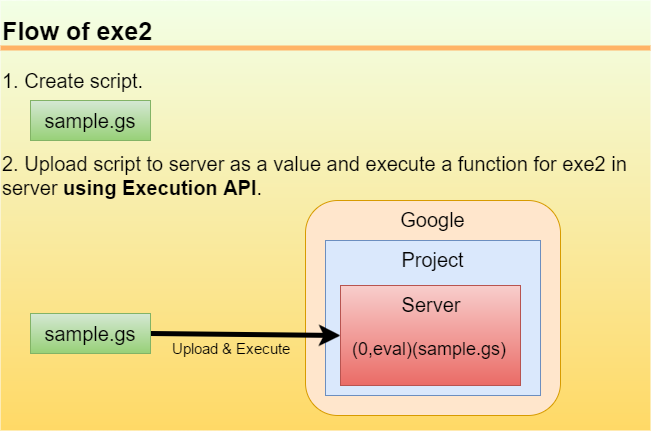
Task: Select the '(0,eval)(sample.gs)' text
Action: 429,349
